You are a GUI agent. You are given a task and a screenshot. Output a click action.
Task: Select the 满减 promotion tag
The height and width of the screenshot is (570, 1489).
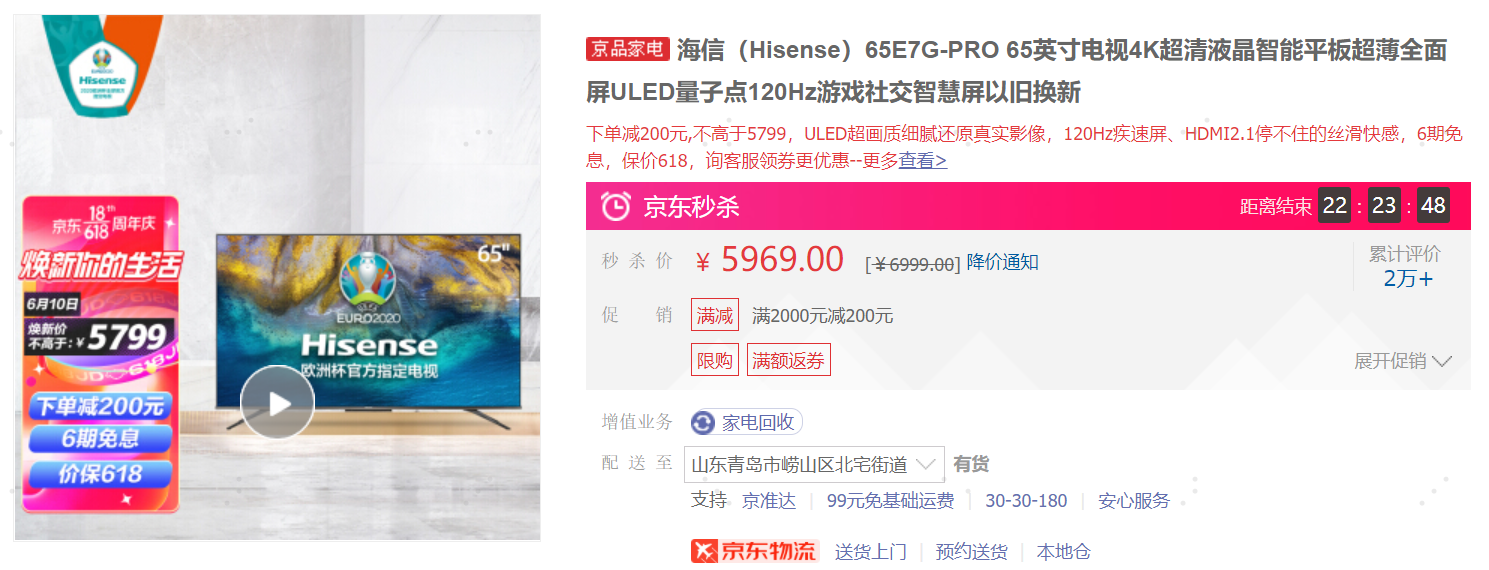(x=715, y=316)
